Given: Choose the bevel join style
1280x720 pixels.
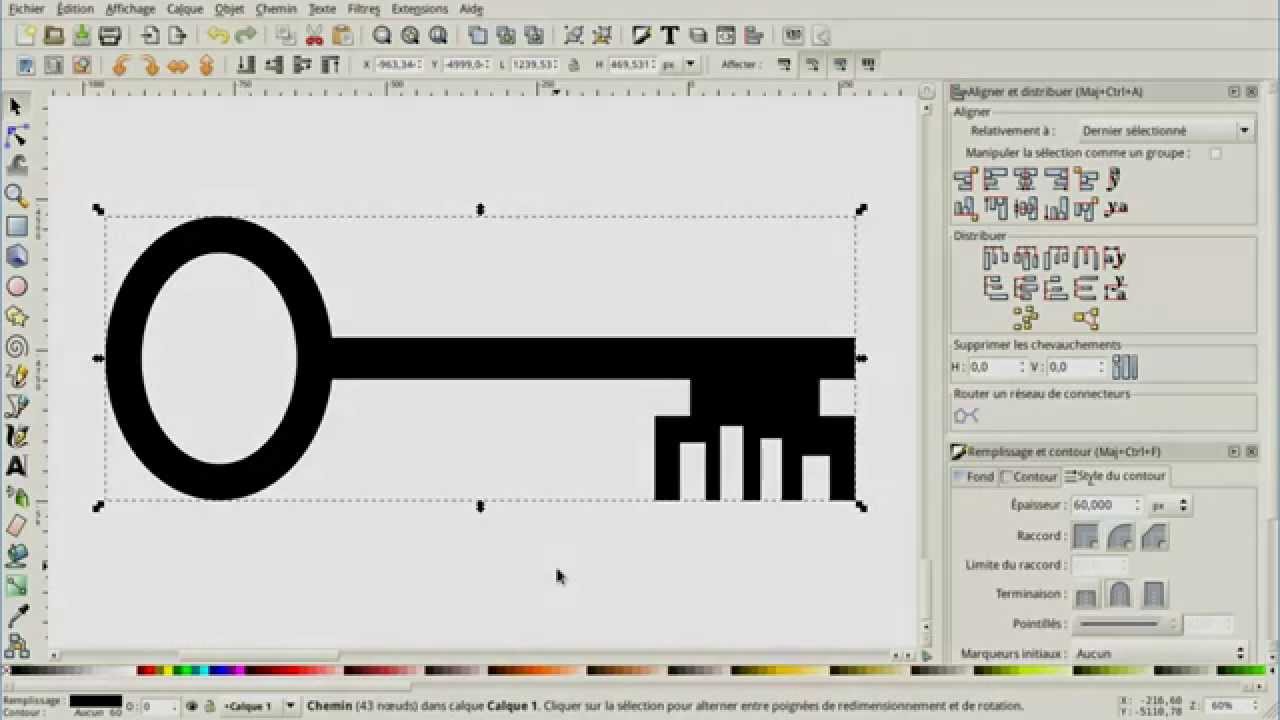Looking at the screenshot, I should click(1154, 536).
